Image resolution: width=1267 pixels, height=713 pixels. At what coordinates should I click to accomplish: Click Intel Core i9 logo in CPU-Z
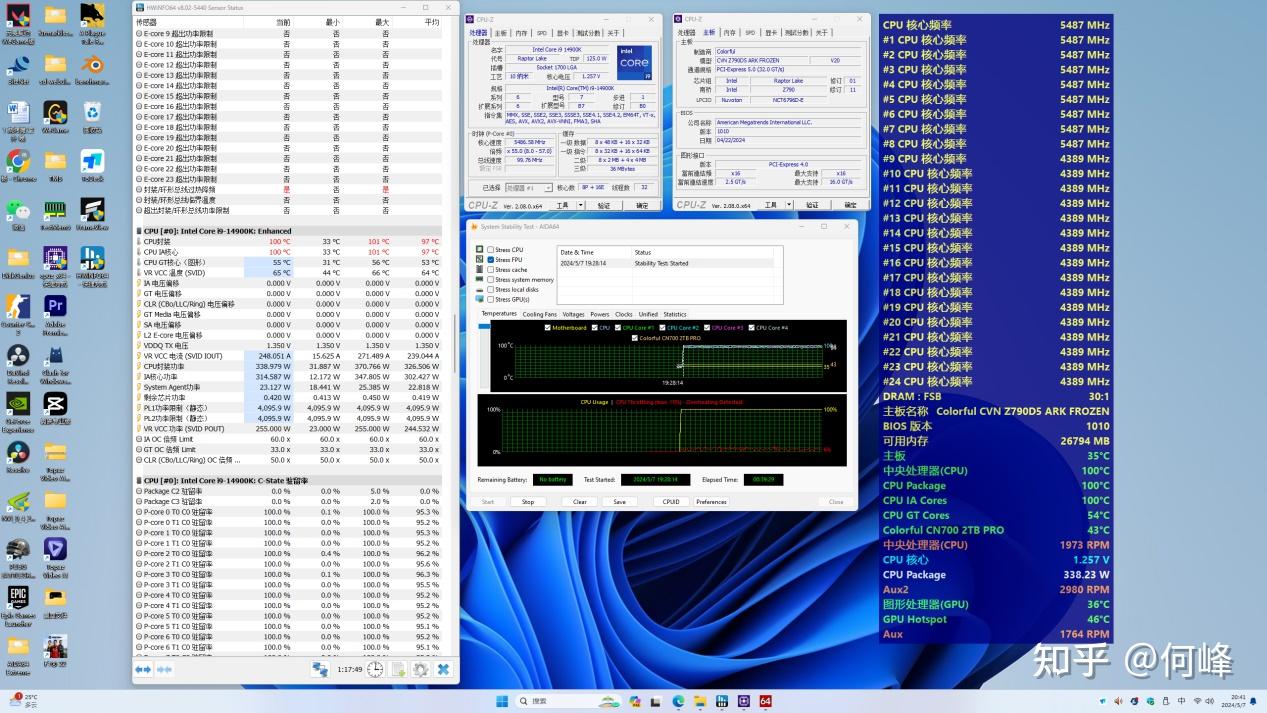(x=635, y=63)
